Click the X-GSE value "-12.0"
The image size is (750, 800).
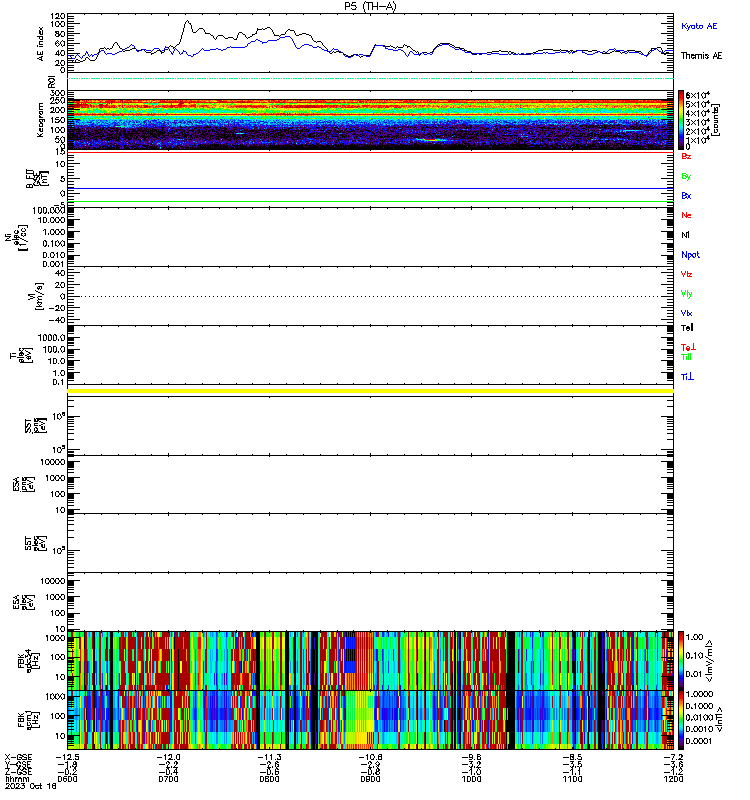point(168,757)
